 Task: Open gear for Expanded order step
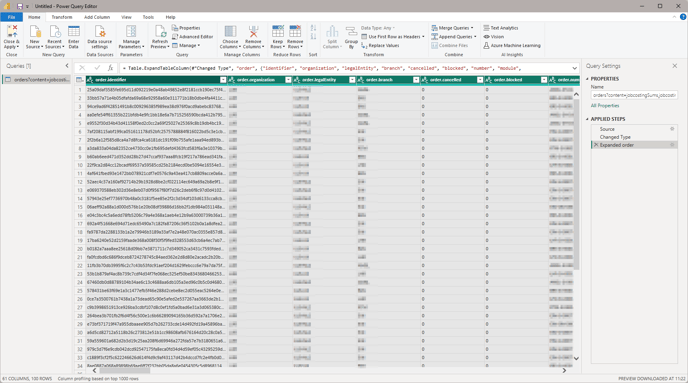point(672,145)
